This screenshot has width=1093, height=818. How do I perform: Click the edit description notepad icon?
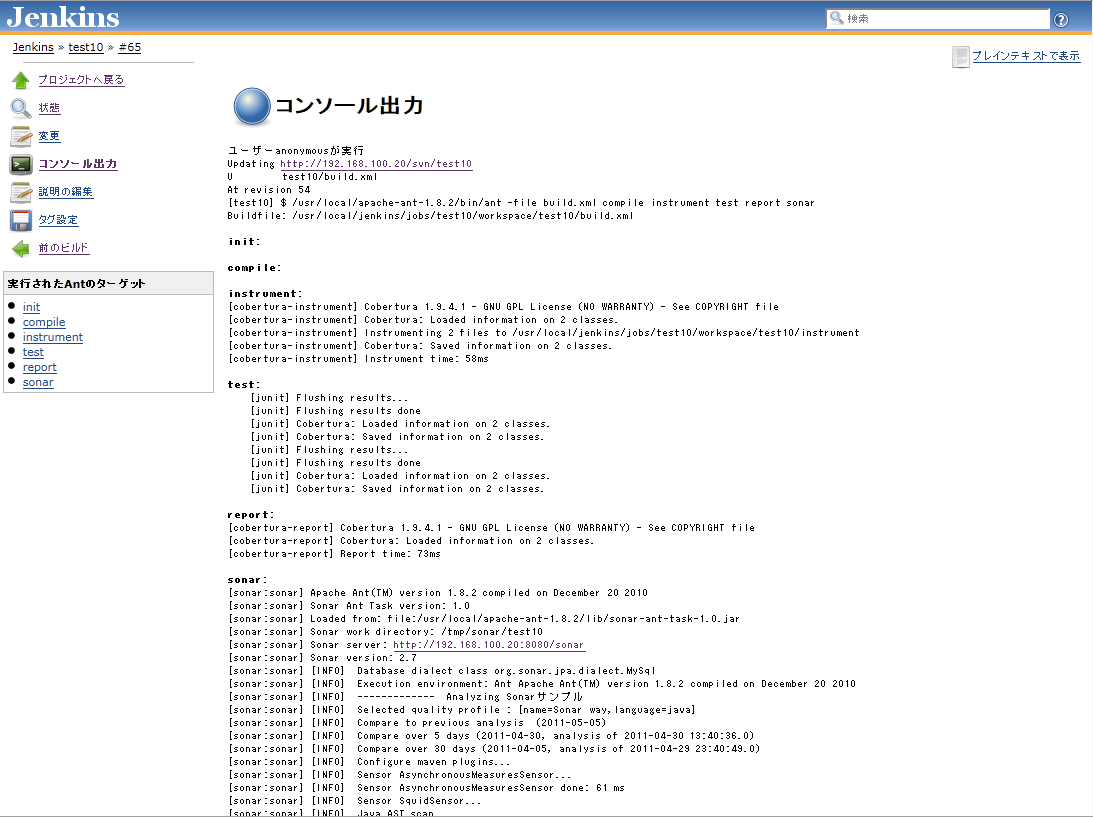pos(21,192)
